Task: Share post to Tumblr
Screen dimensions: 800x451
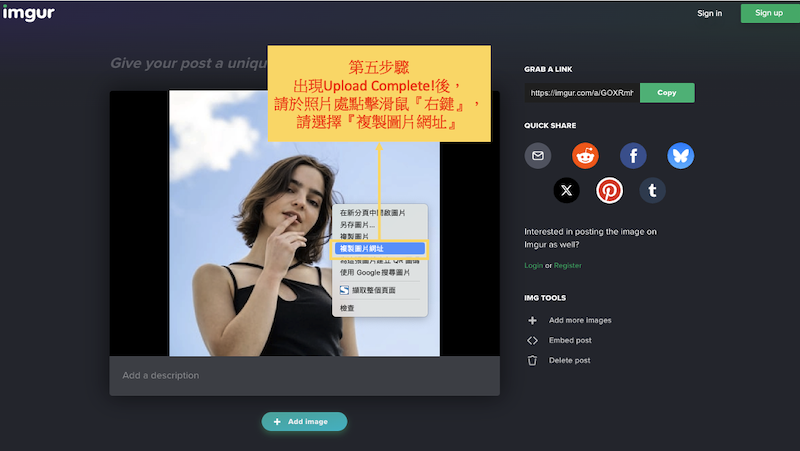Action: (653, 190)
